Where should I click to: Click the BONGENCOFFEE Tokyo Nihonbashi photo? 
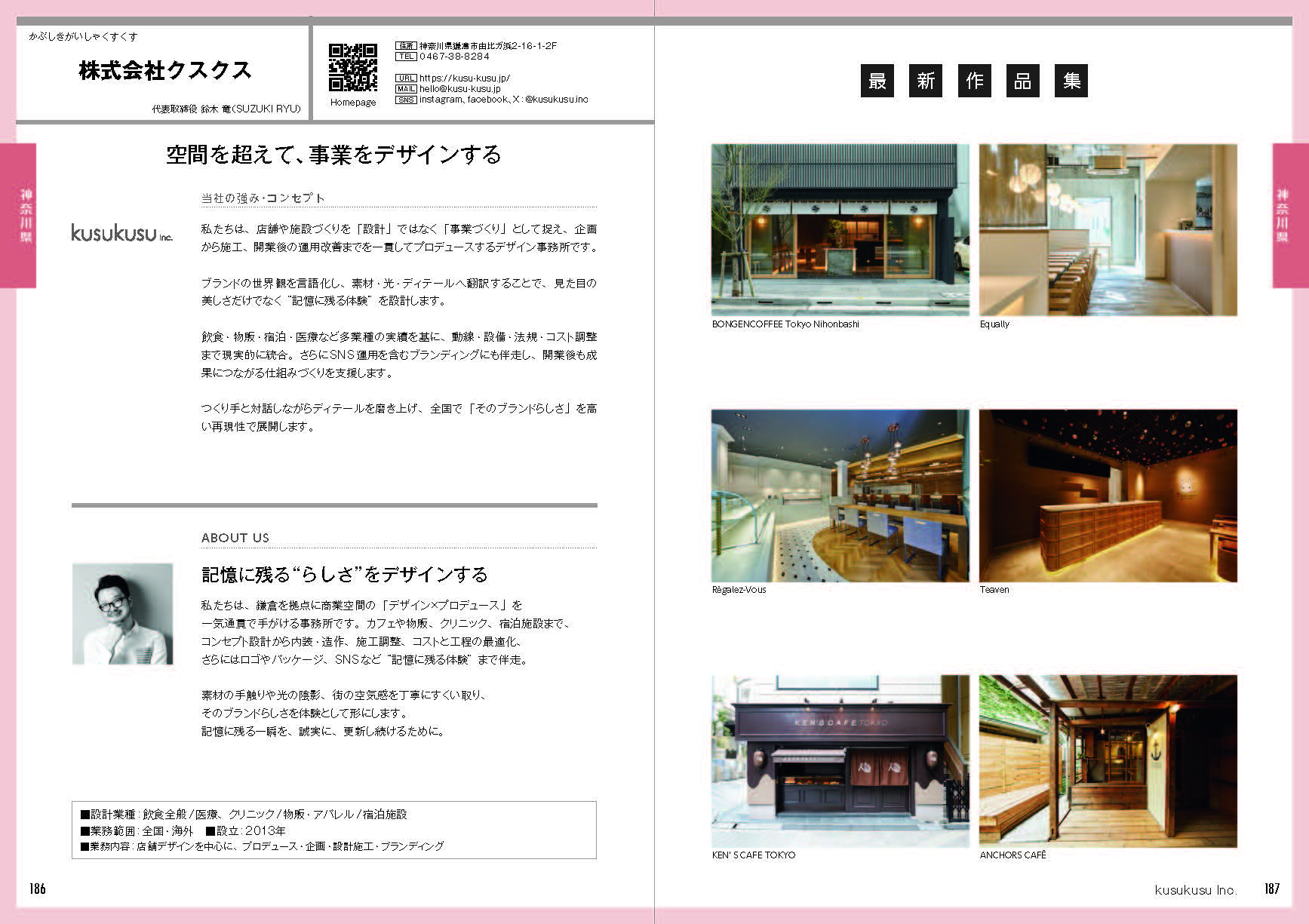[x=840, y=230]
